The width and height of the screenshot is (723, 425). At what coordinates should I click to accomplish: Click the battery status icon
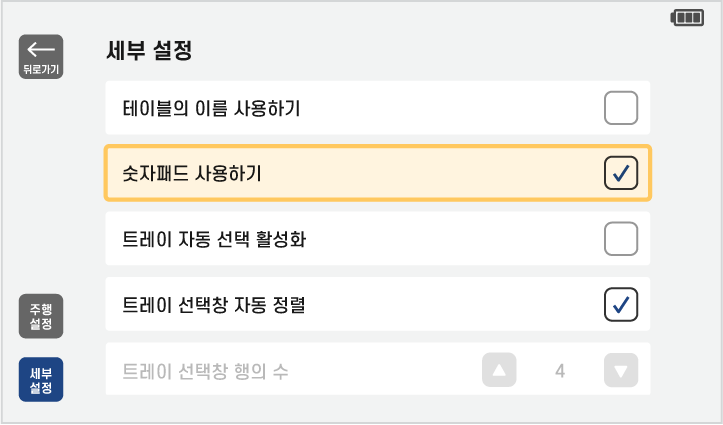coord(687,17)
